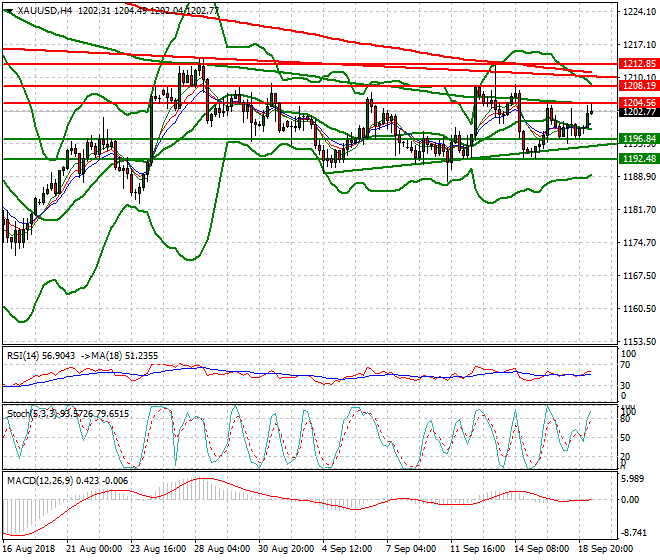Click the 18 Sep 20:00 time label
660x560 pixels.
click(x=606, y=549)
